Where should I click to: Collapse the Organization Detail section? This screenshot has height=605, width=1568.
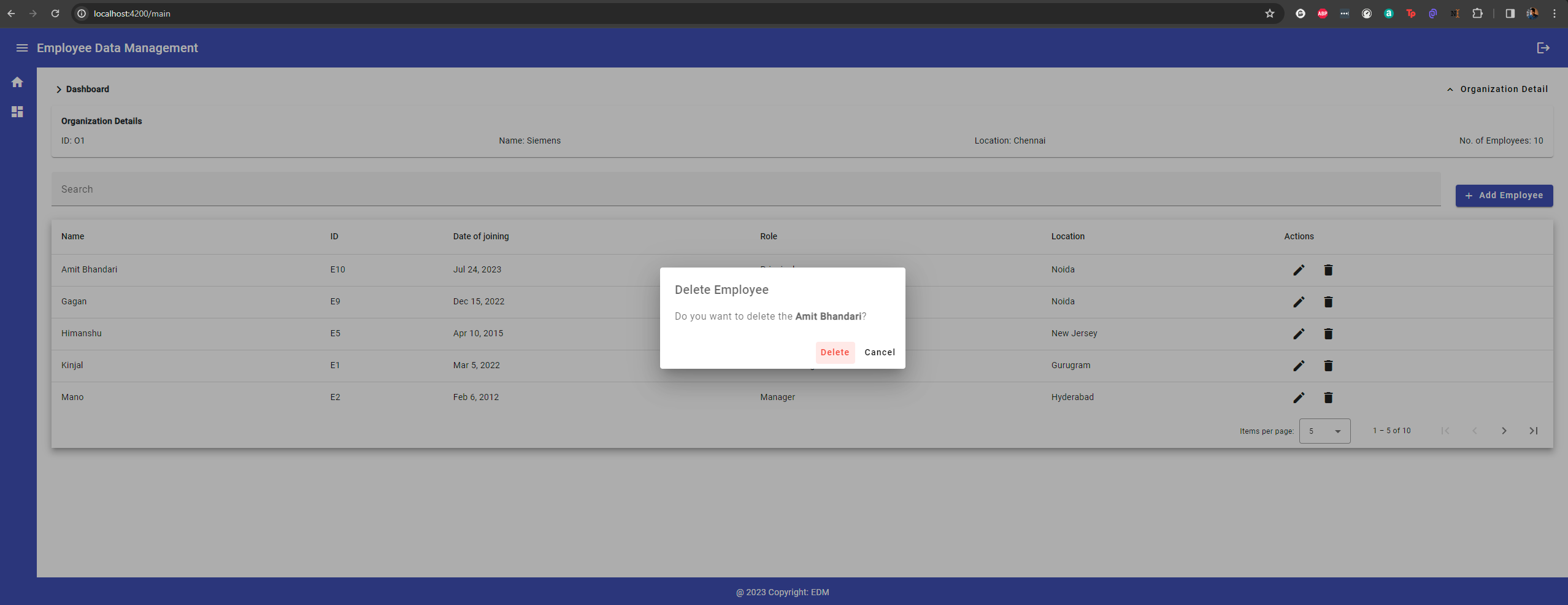tap(1449, 89)
